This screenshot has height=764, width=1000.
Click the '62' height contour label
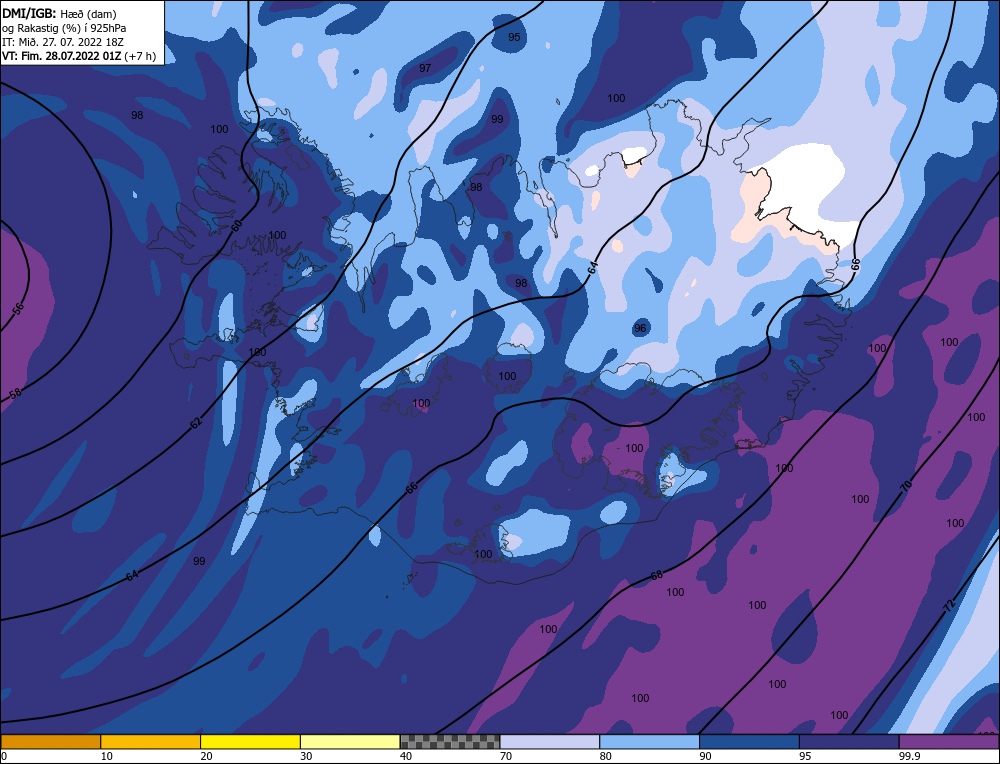(x=196, y=422)
